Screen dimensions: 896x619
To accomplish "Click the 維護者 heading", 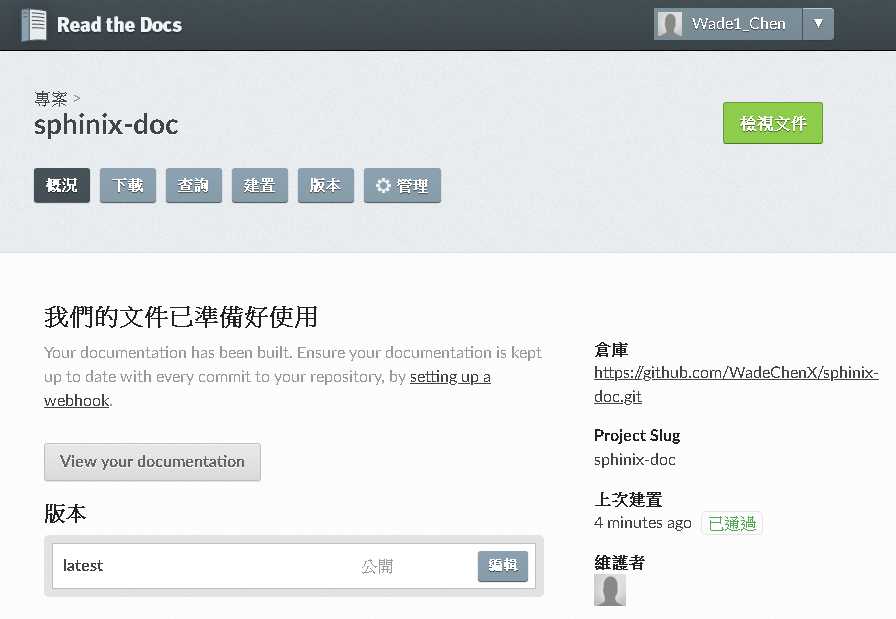I will tap(619, 562).
